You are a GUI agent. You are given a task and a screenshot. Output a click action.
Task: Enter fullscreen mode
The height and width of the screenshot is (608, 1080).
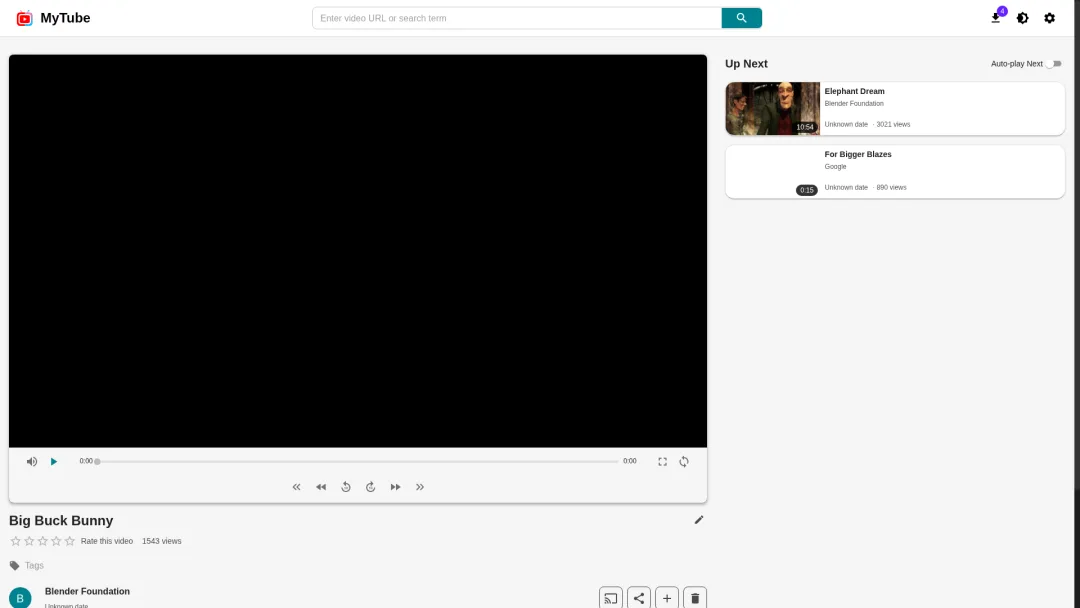point(662,461)
